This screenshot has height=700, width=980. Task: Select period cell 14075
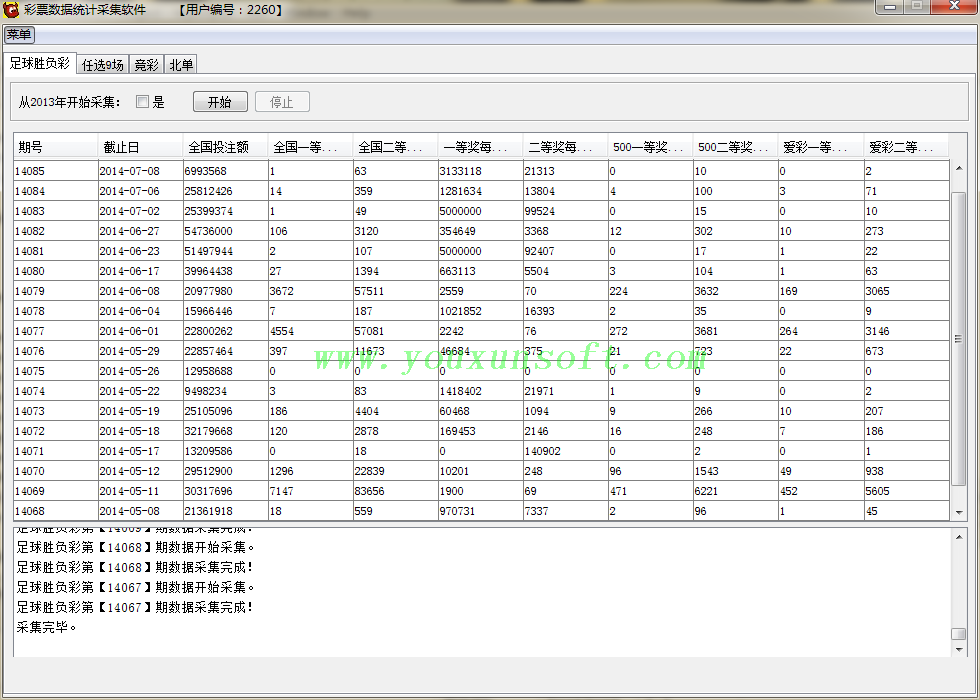(56, 371)
